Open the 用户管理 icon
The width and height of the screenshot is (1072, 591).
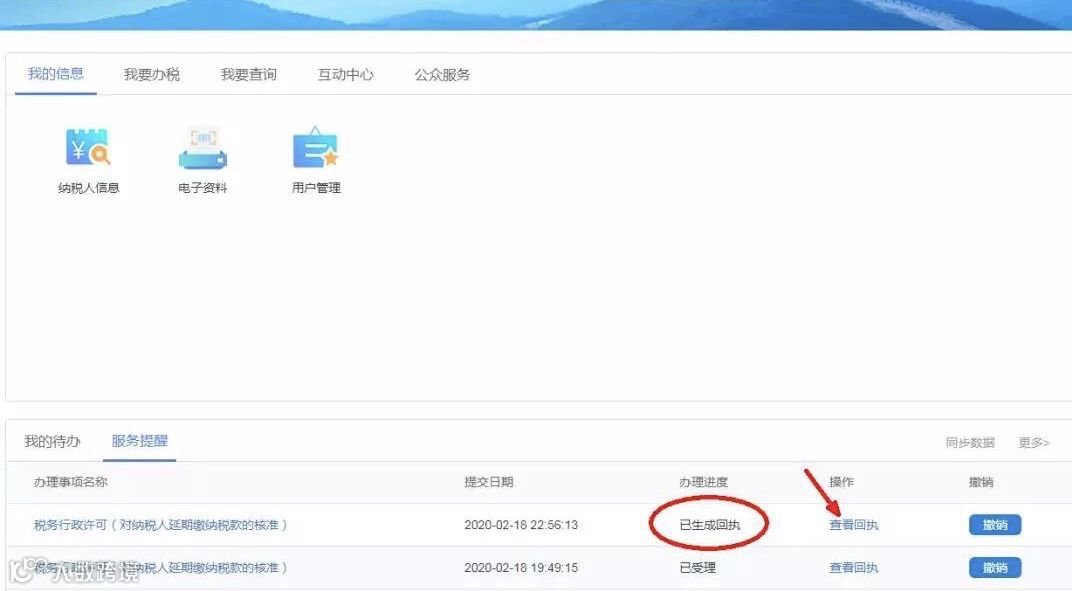tap(316, 148)
